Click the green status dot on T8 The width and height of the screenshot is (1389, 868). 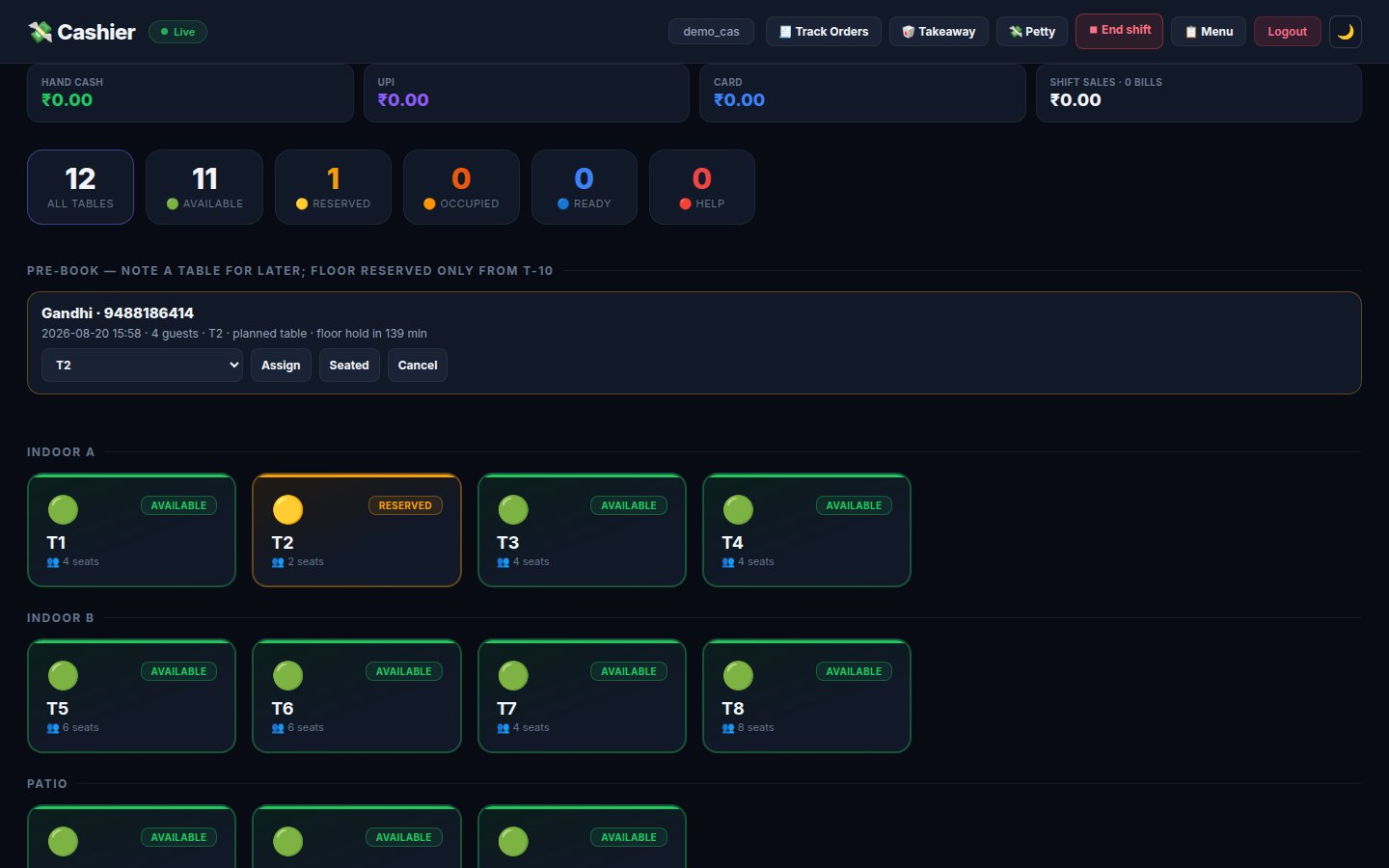[x=738, y=675]
